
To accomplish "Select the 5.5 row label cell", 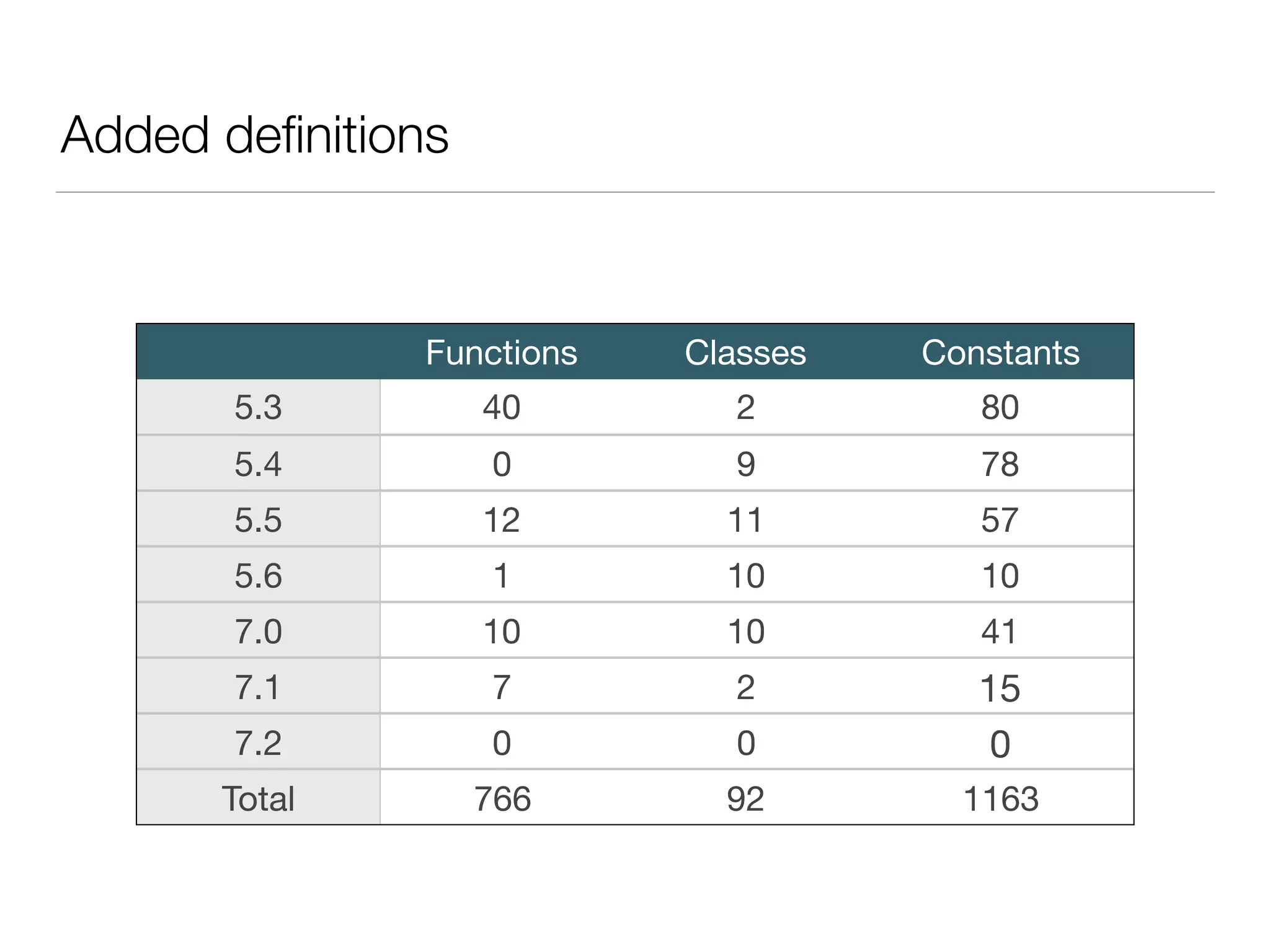I will pyautogui.click(x=258, y=519).
